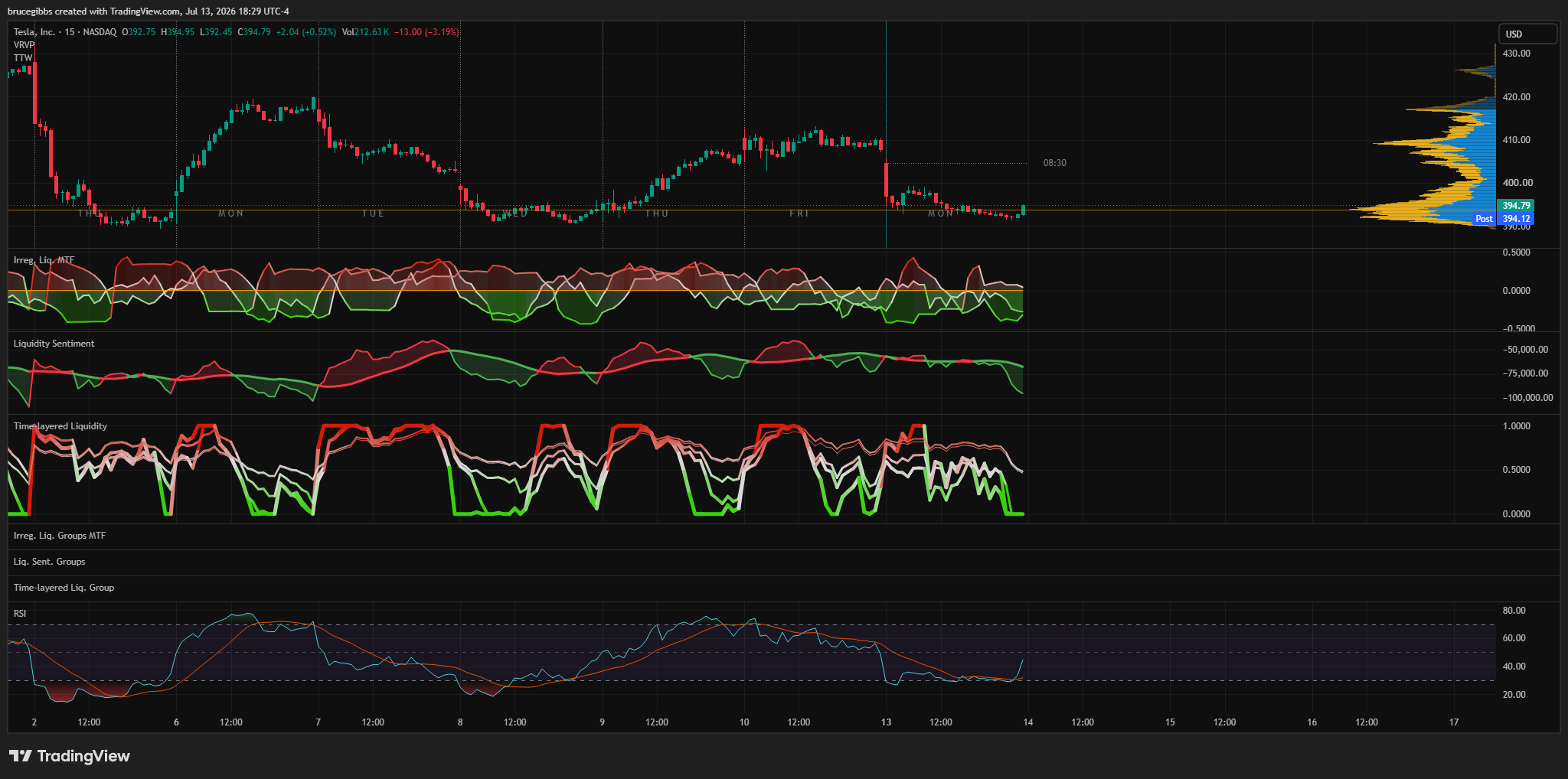Open the collapsed Time-layered Liq. Group pane
This screenshot has height=779, width=1568.
pos(784,588)
